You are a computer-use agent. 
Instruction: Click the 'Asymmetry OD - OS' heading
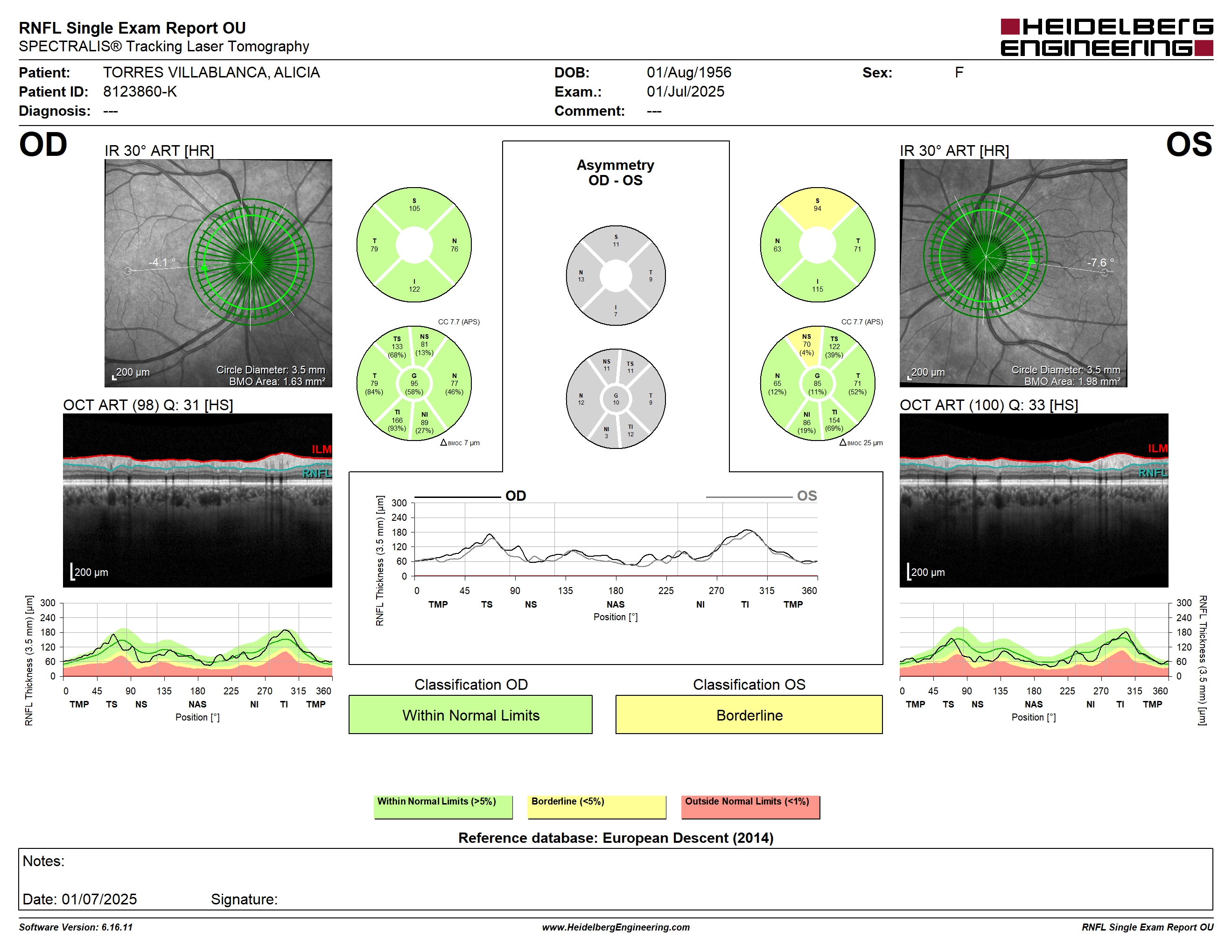[x=616, y=173]
